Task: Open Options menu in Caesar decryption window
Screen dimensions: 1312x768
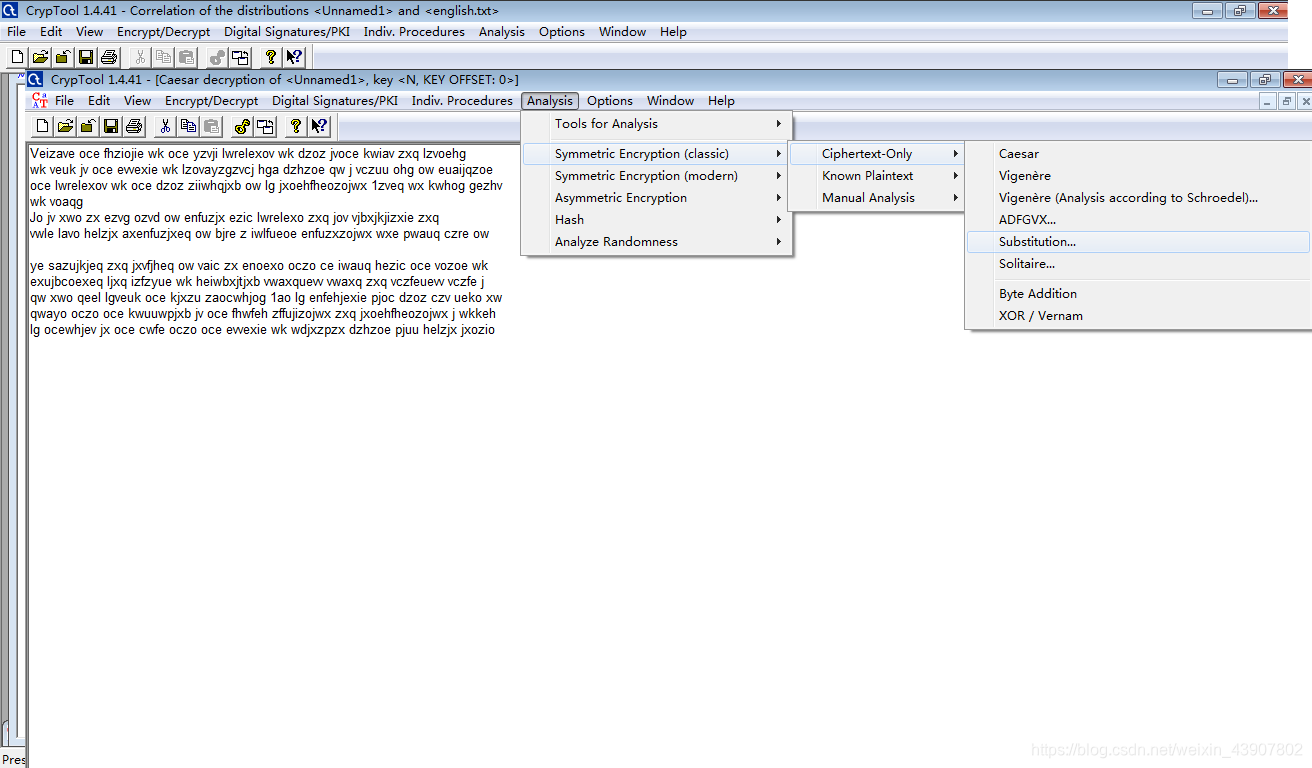Action: tap(610, 101)
